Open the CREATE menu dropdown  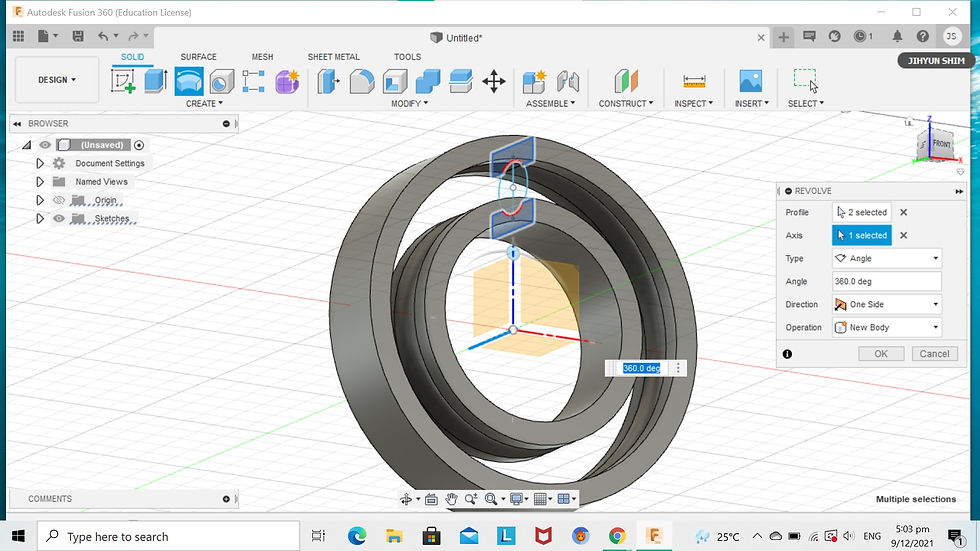(204, 104)
